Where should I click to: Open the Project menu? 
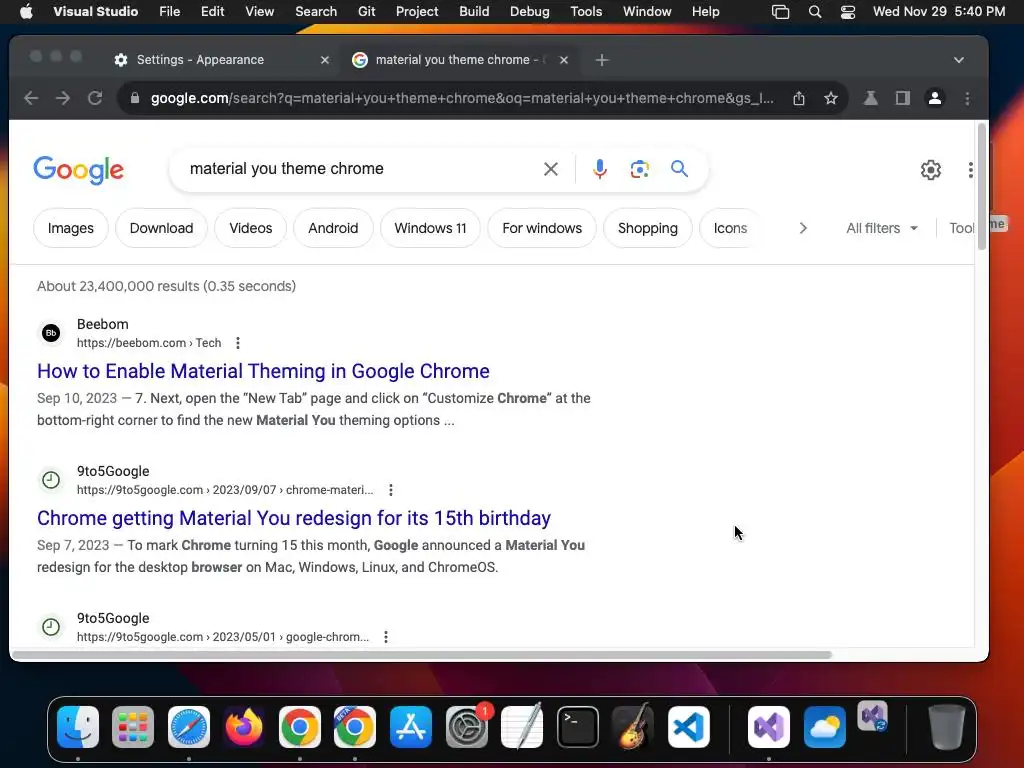(x=417, y=11)
